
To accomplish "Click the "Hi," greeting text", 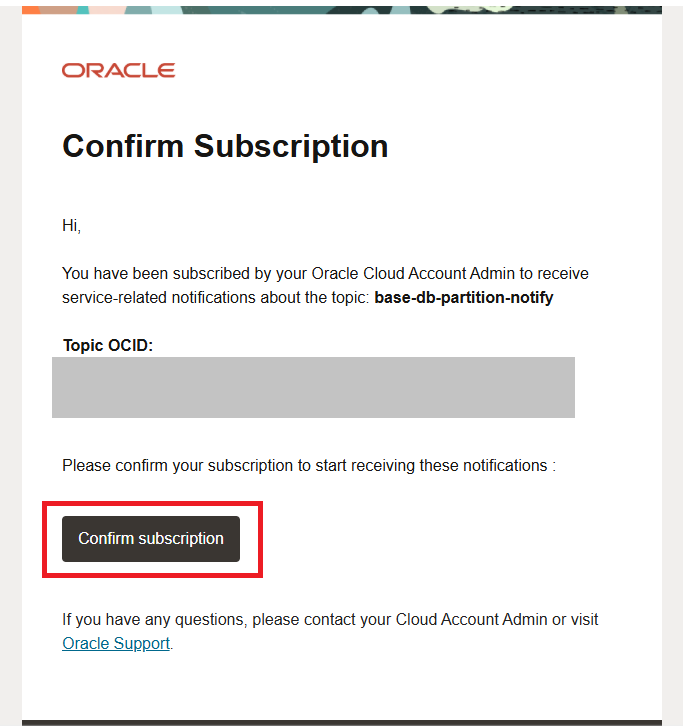I will coord(71,225).
